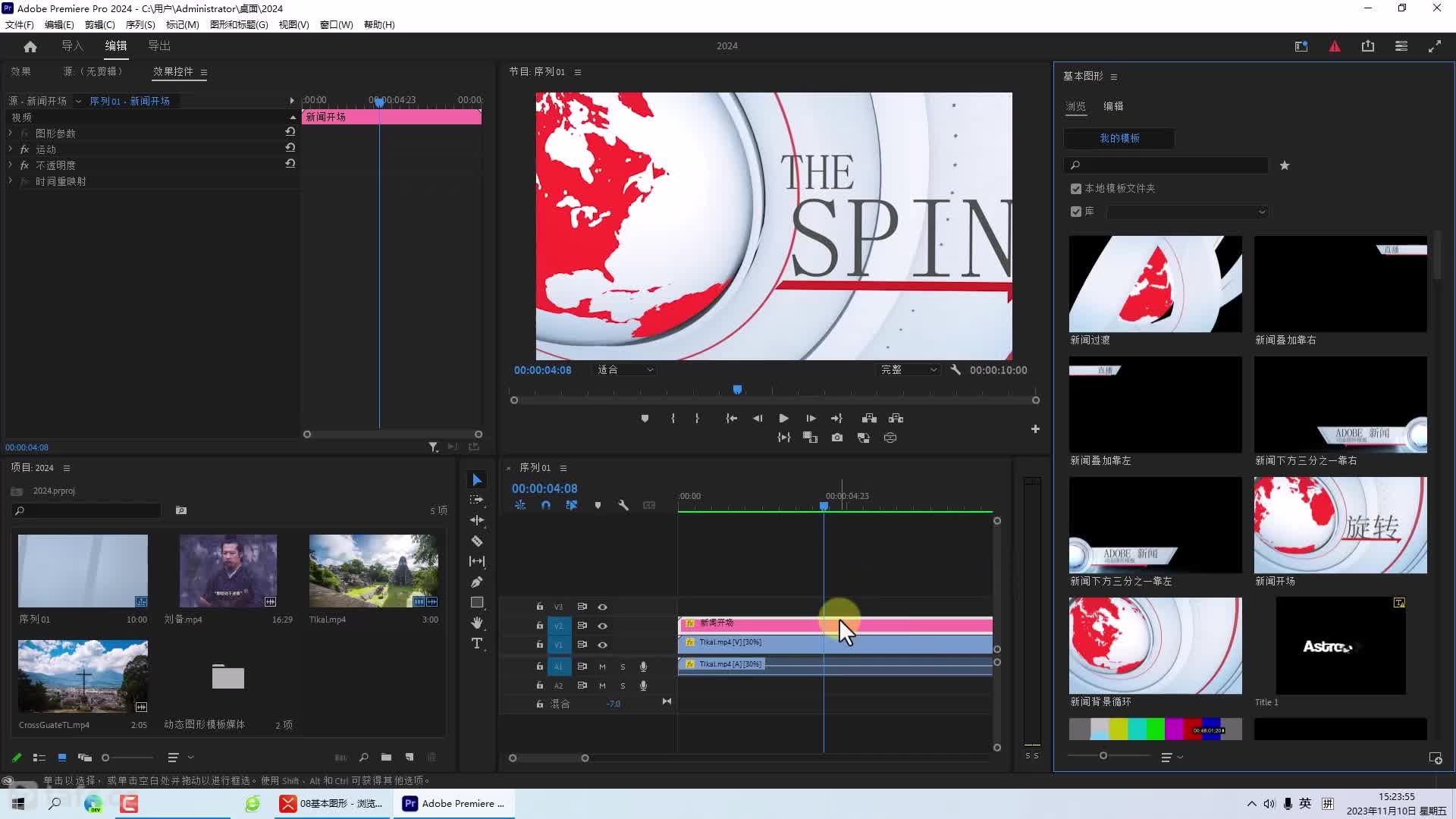1456x819 pixels.
Task: Select the pink news opening clip in timeline
Action: click(x=835, y=624)
